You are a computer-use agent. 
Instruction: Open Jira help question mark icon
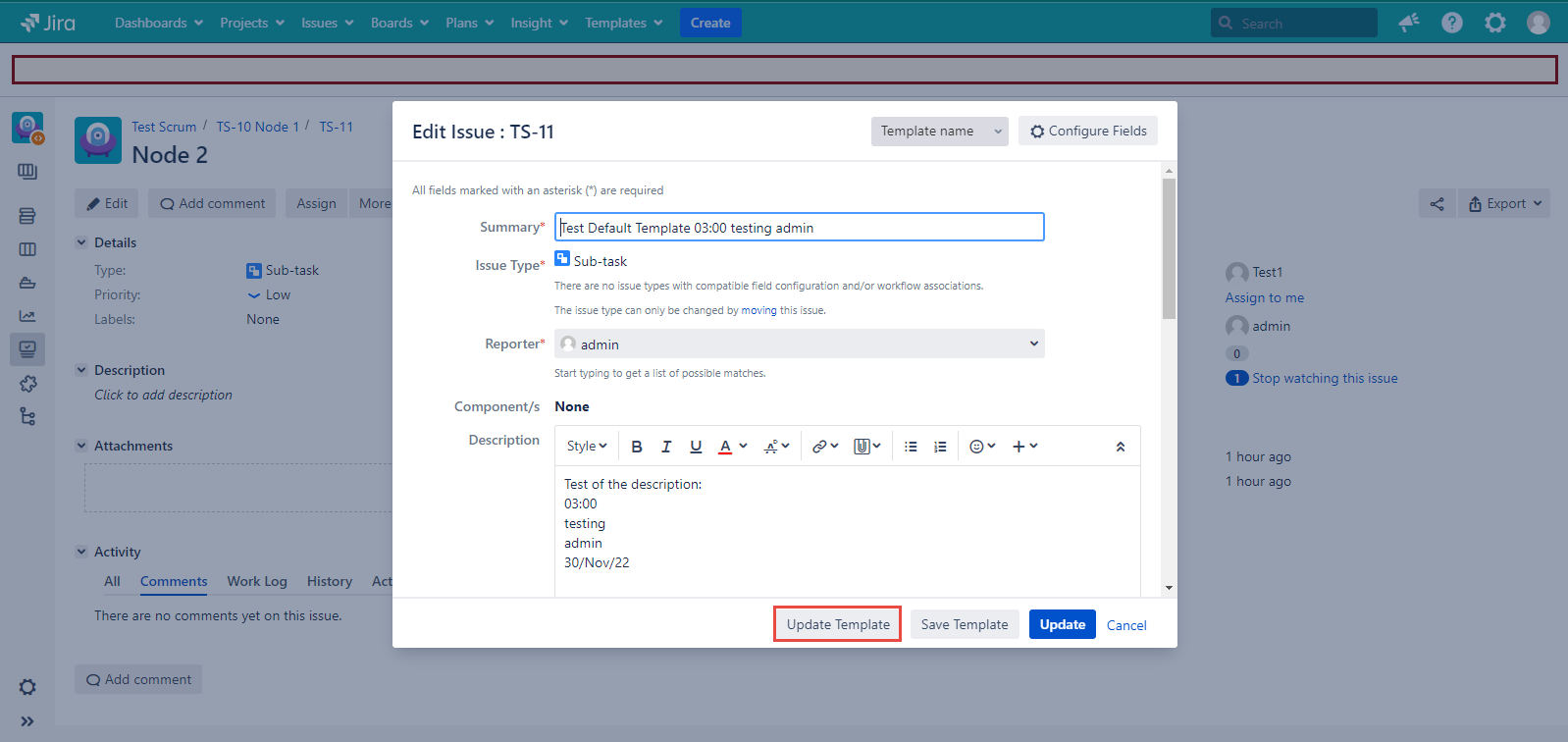click(1451, 23)
